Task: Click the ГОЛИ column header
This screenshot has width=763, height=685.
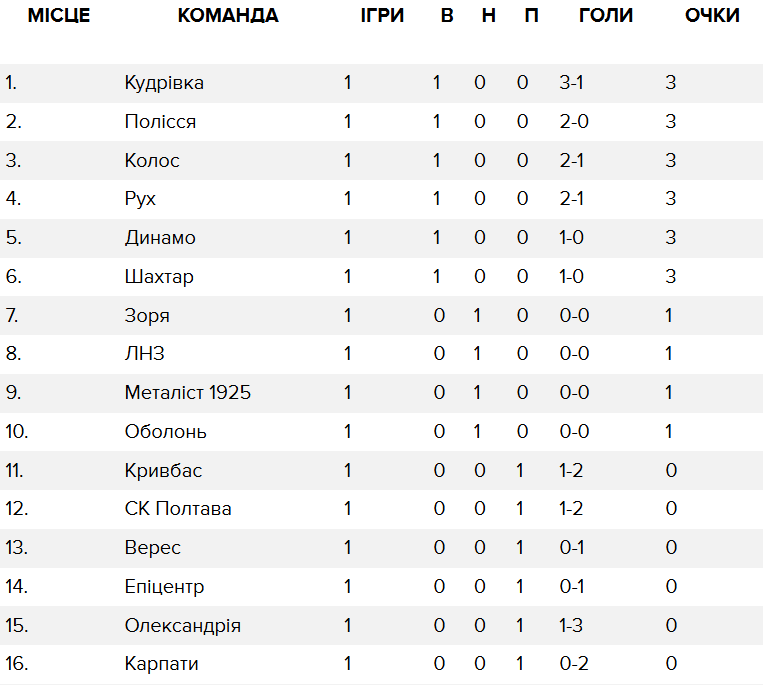Action: 606,16
